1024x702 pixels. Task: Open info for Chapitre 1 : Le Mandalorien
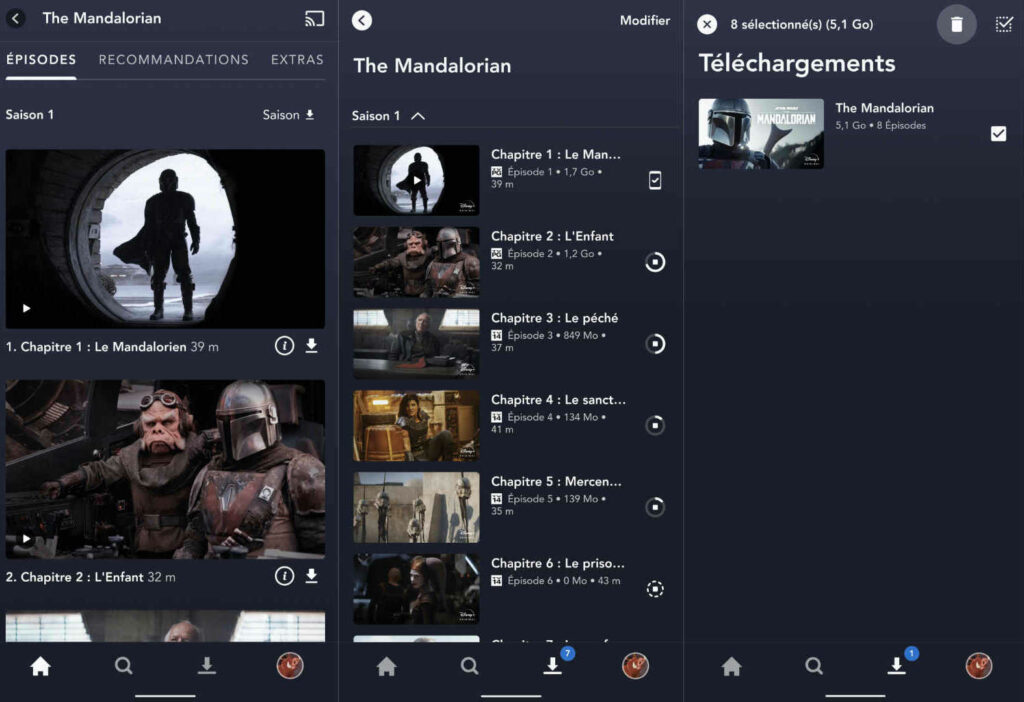pos(284,345)
